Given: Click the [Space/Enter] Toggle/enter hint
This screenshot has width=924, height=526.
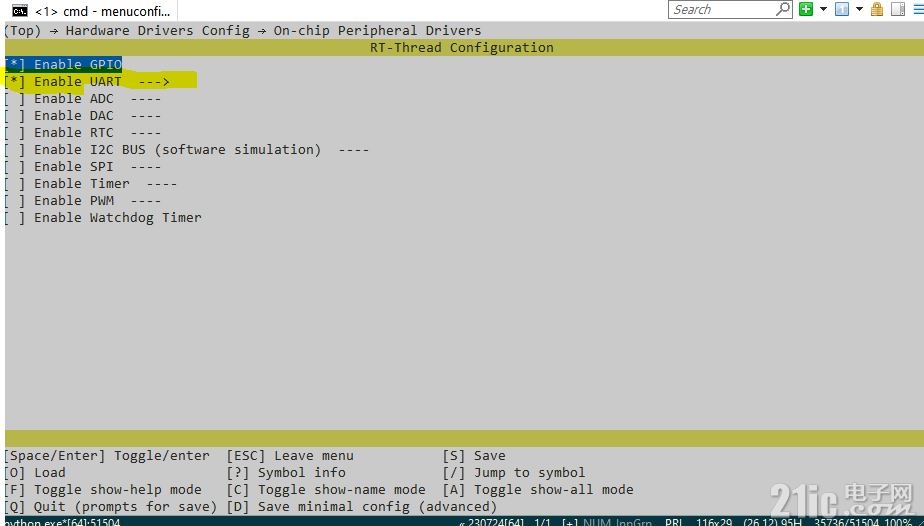Looking at the screenshot, I should click(107, 456).
